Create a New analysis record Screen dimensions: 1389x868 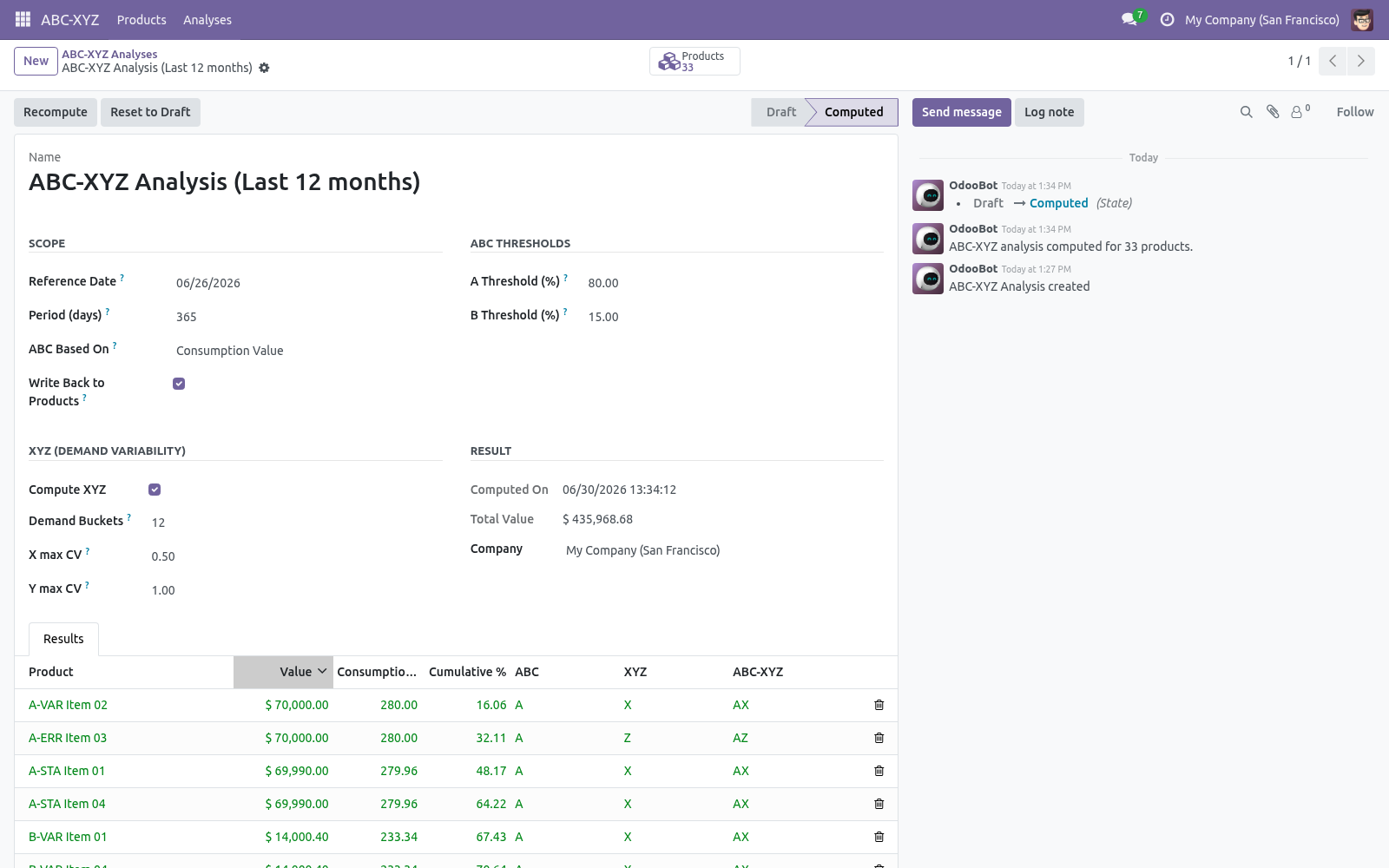(36, 61)
